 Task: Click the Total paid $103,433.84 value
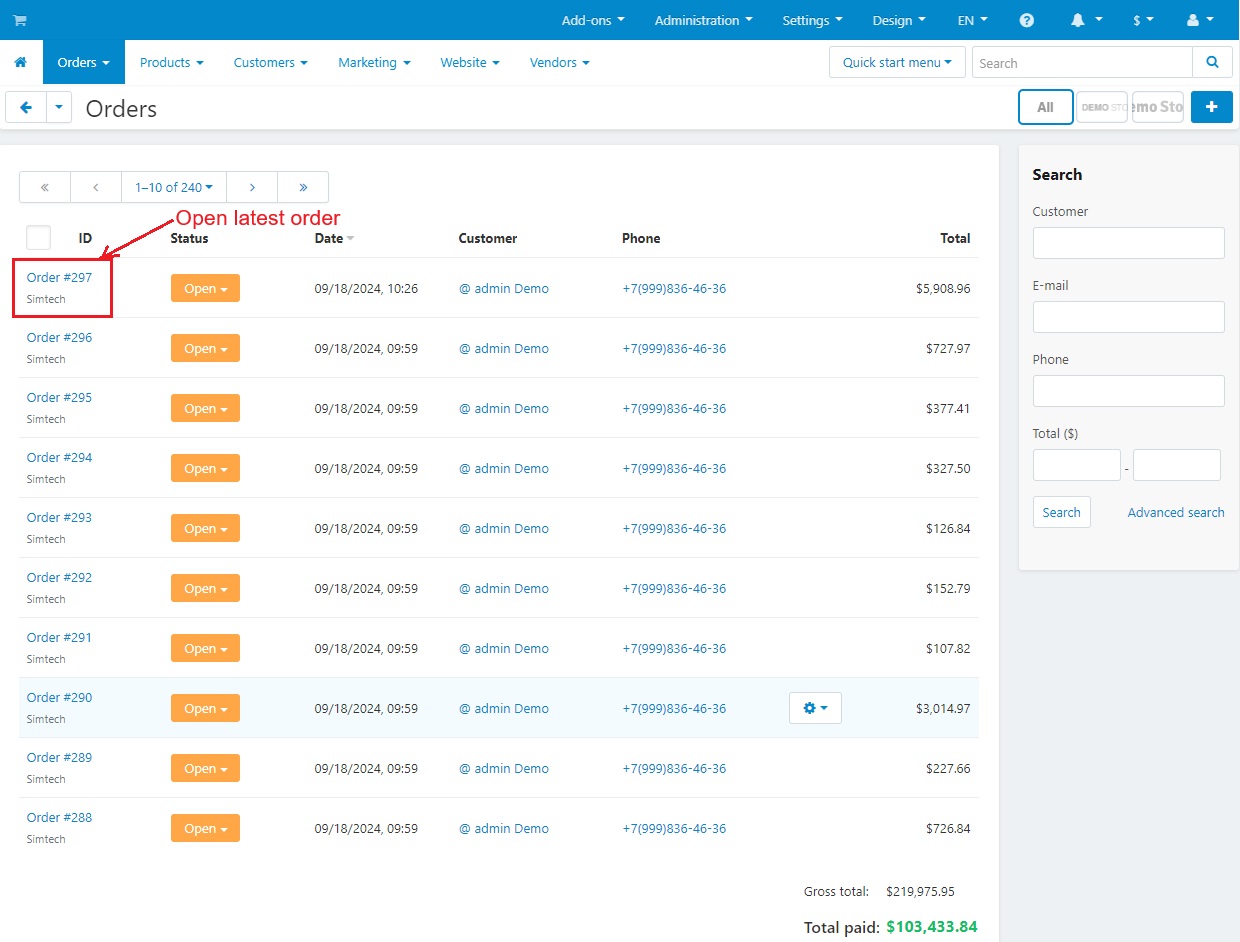point(932,926)
